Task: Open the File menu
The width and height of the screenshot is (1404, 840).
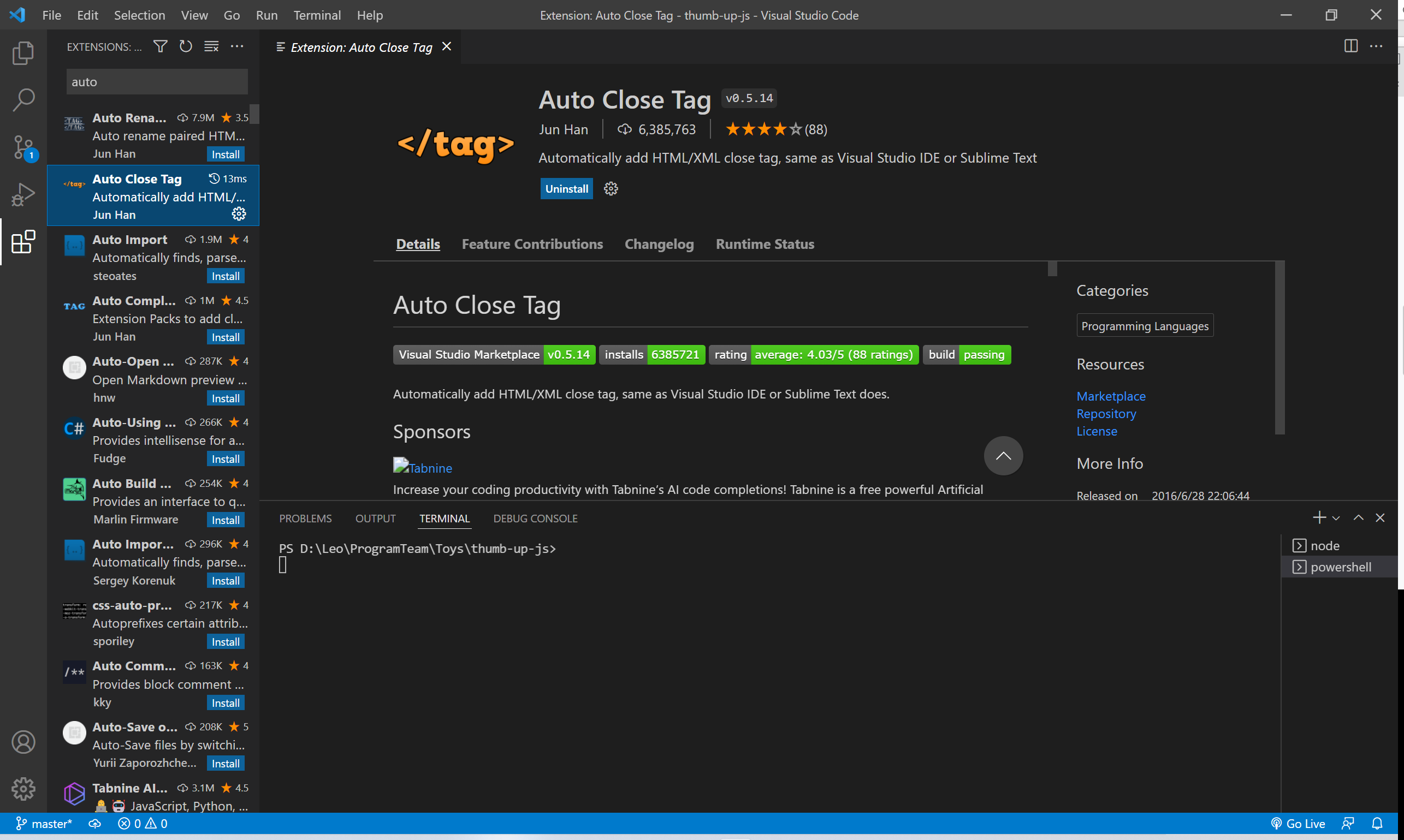Action: click(51, 15)
